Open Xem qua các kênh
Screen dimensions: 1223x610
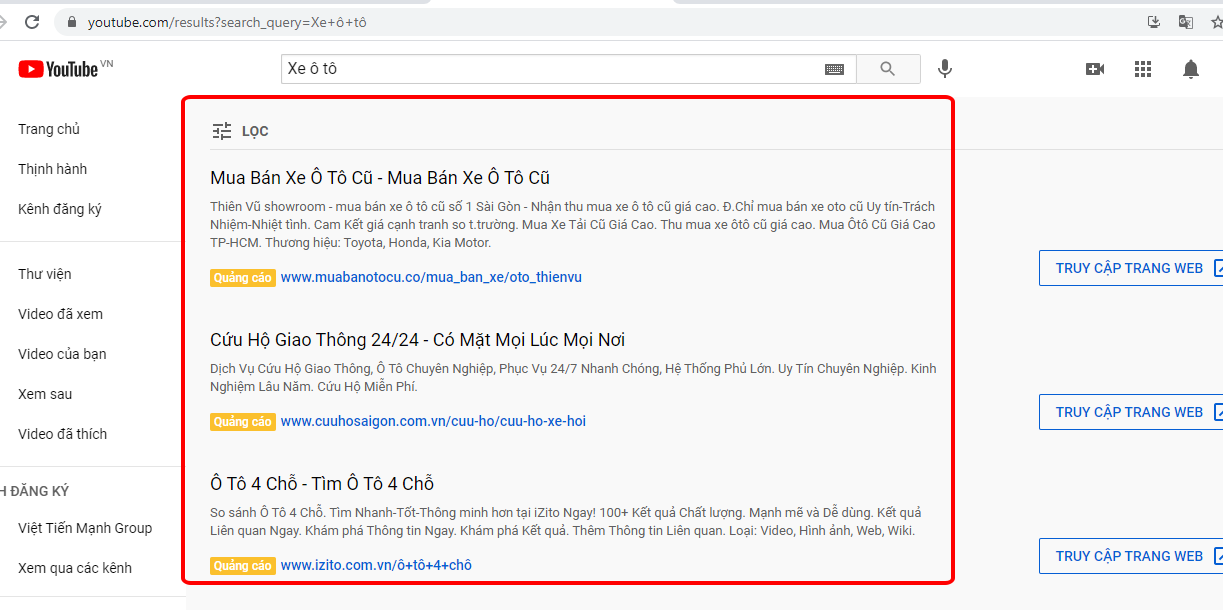click(x=75, y=568)
